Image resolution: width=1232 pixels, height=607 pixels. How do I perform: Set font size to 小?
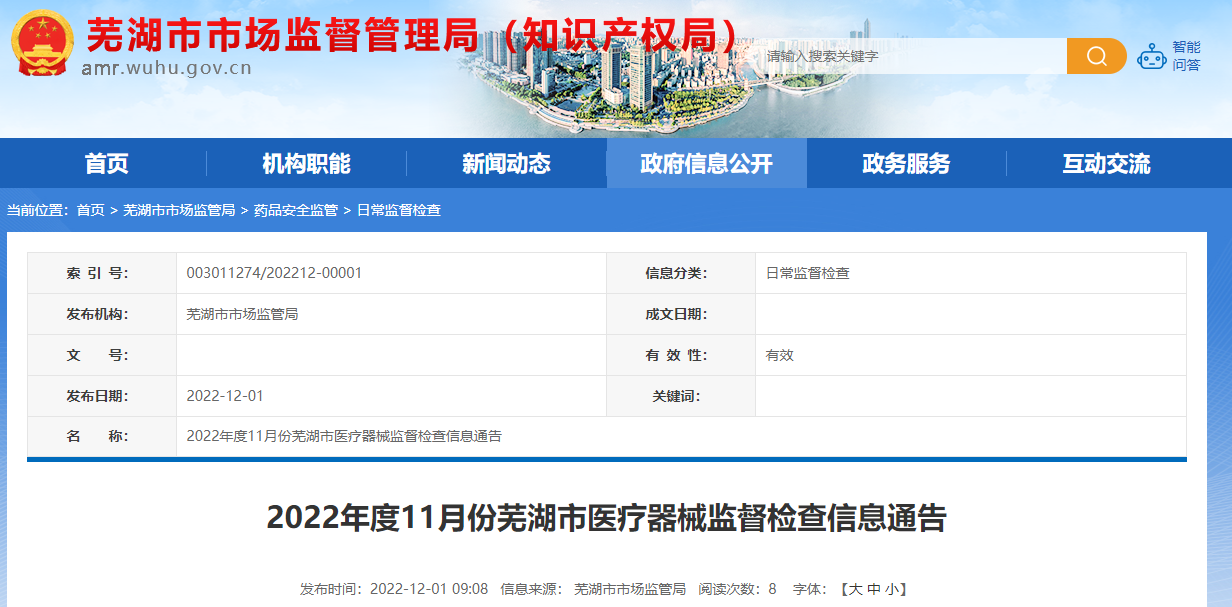click(x=891, y=589)
